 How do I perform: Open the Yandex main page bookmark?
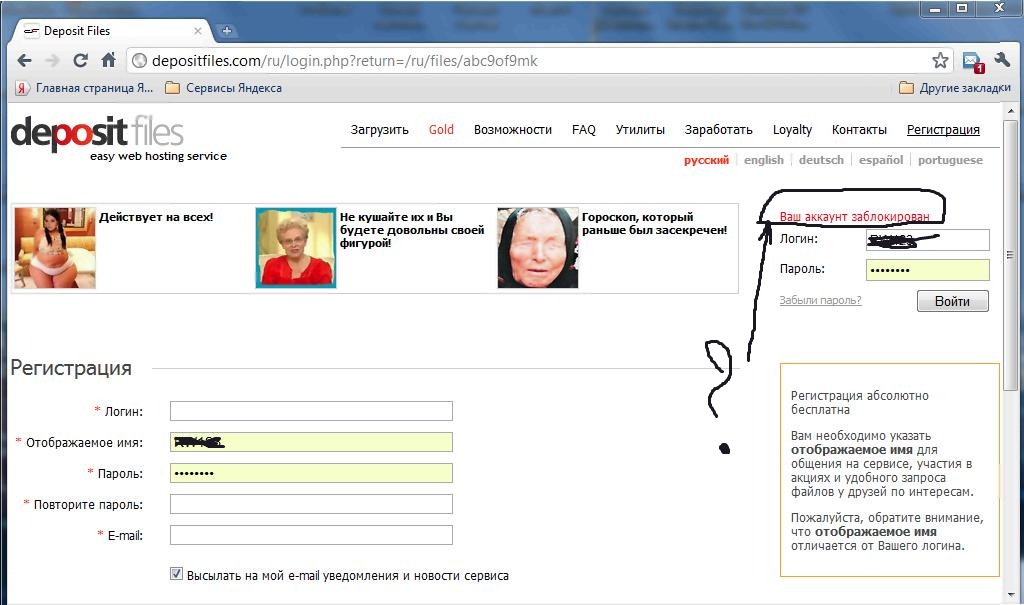click(x=84, y=88)
